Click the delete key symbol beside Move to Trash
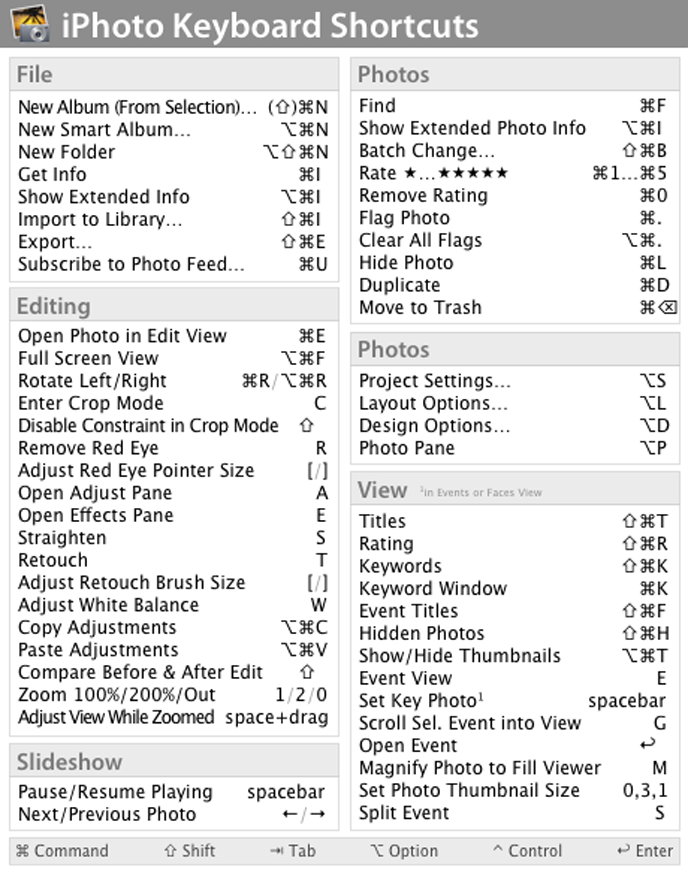 click(668, 308)
